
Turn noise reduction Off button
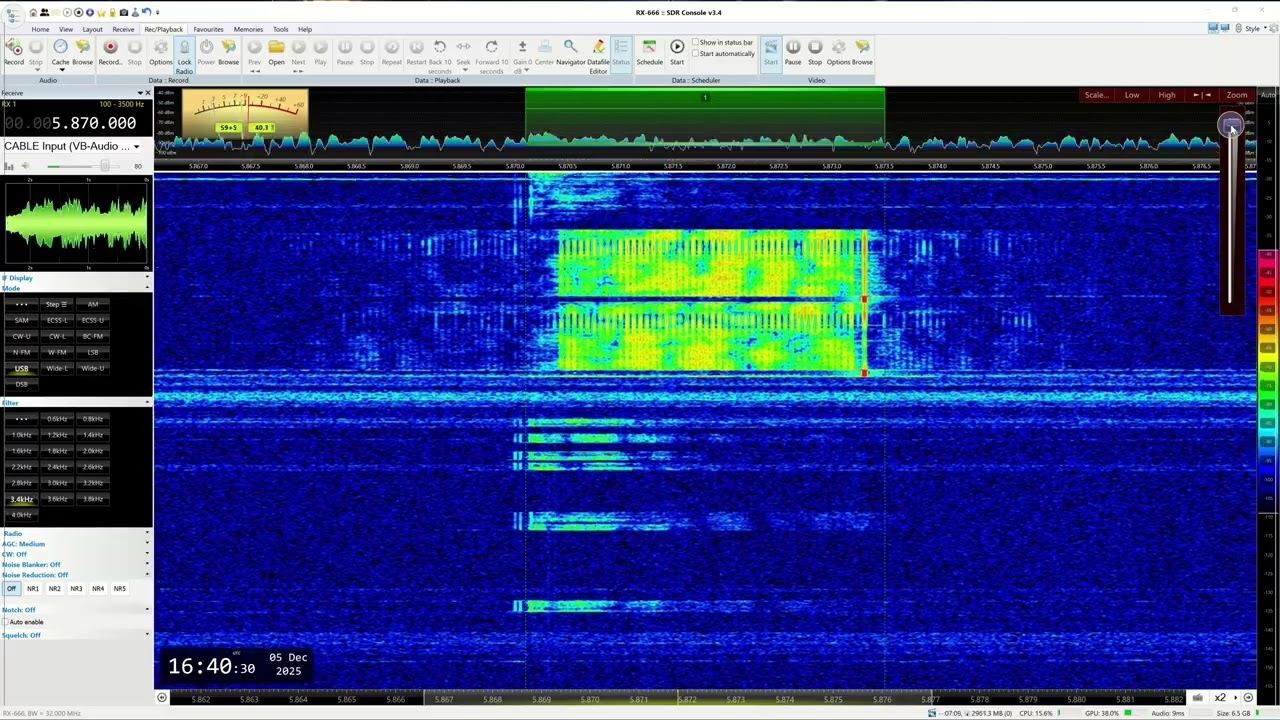(12, 589)
